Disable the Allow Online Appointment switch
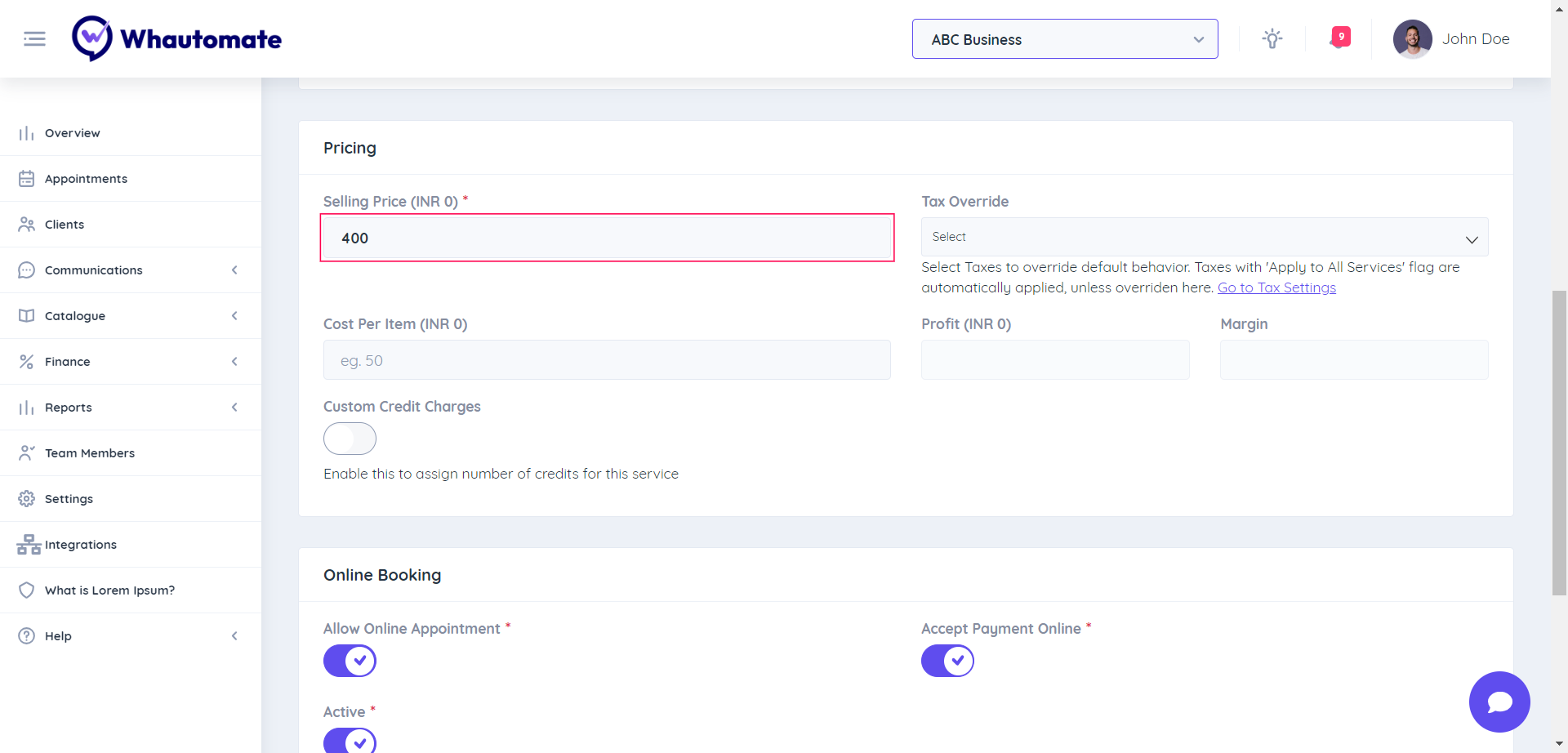1568x753 pixels. coord(350,661)
